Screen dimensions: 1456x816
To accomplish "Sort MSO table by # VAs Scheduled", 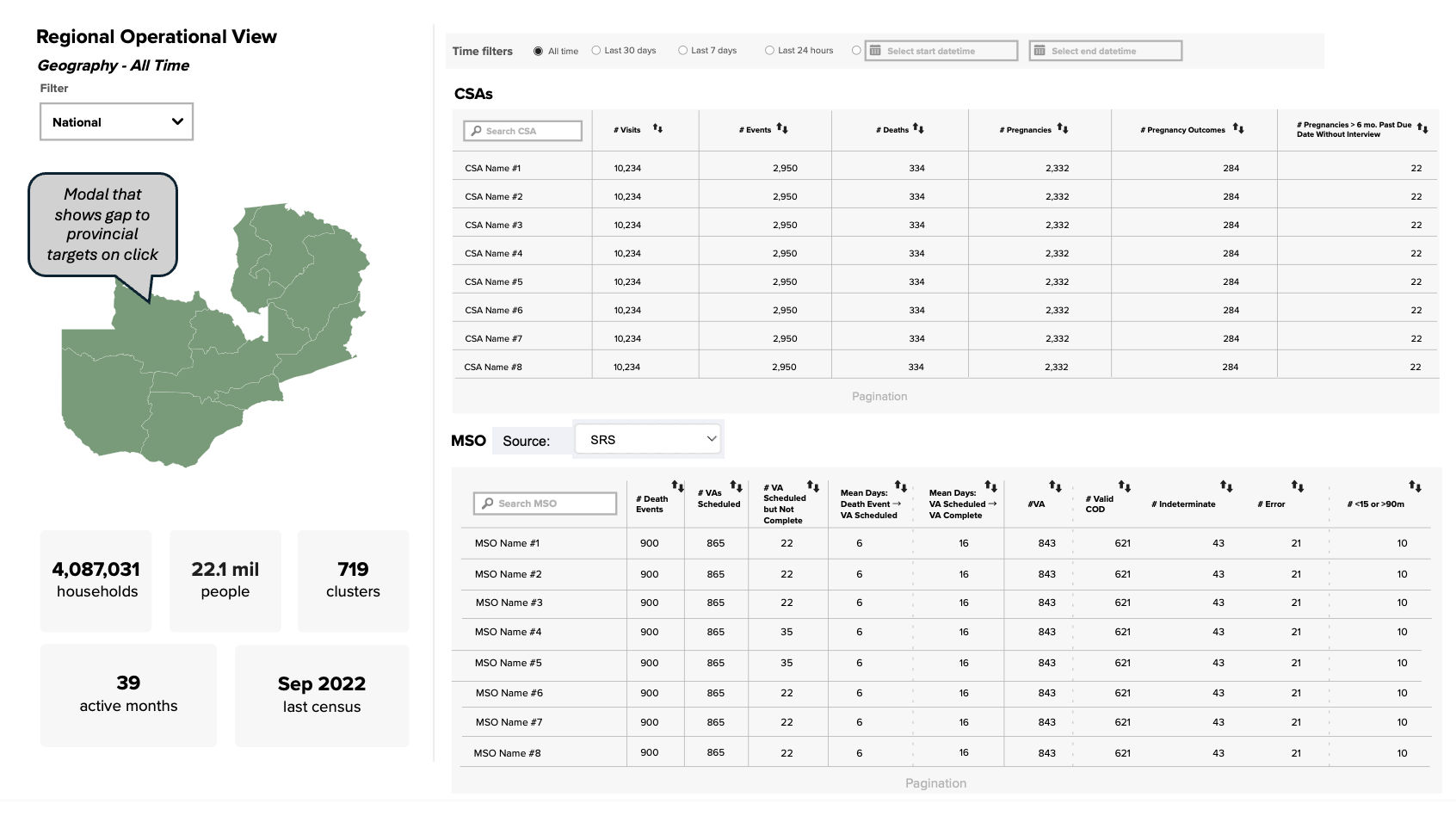I will coord(736,486).
